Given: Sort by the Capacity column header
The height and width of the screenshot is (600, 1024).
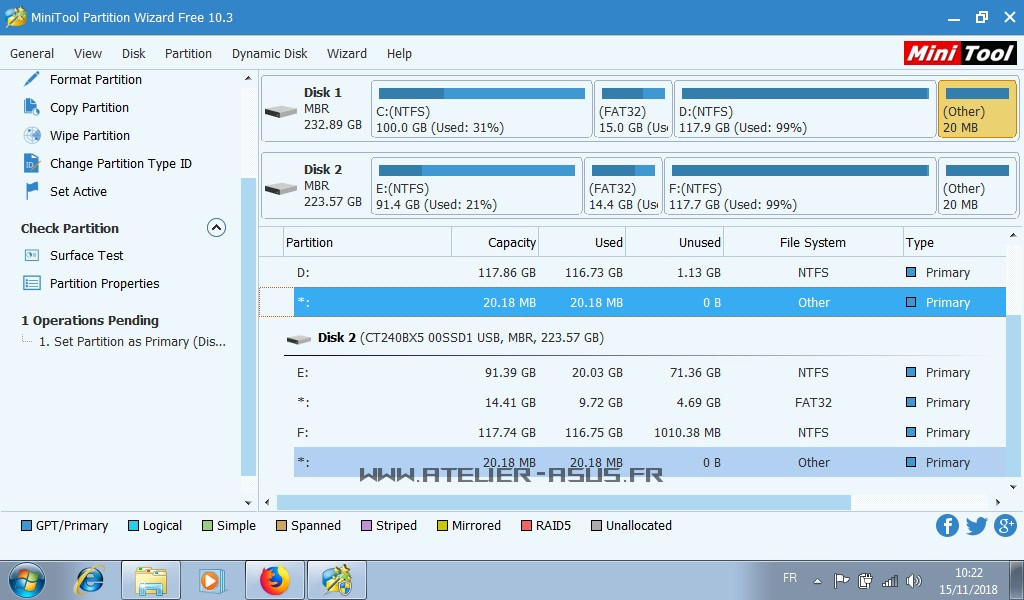Looking at the screenshot, I should (494, 242).
